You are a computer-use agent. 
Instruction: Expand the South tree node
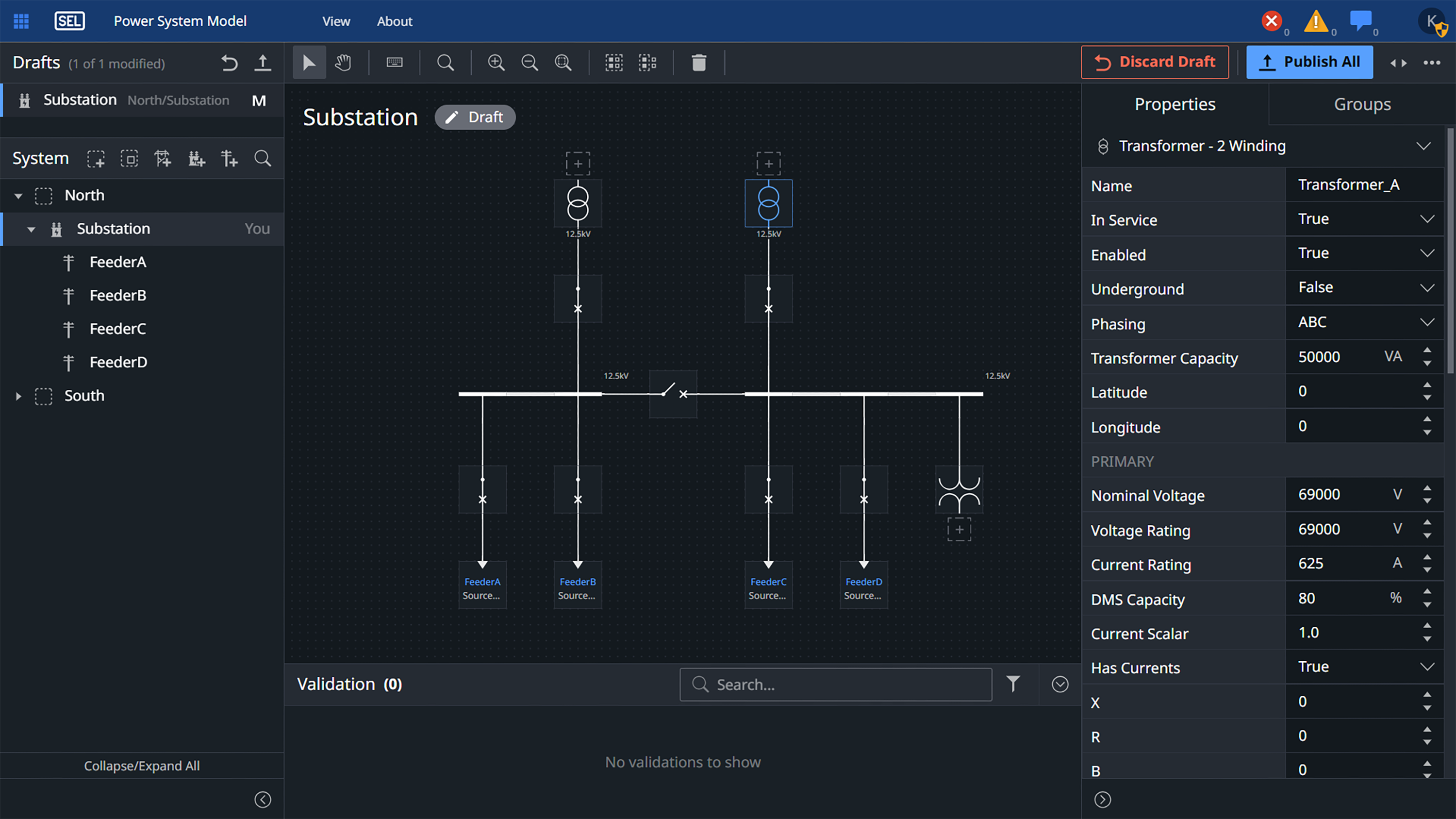[x=18, y=396]
